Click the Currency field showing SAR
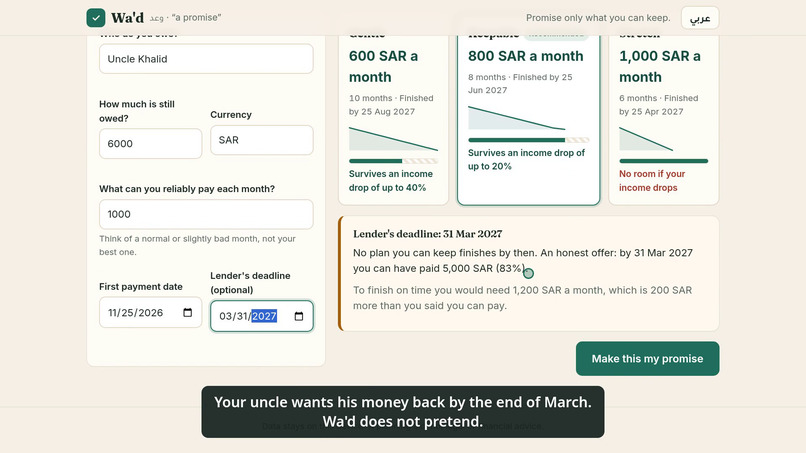This screenshot has width=806, height=453. tap(262, 140)
